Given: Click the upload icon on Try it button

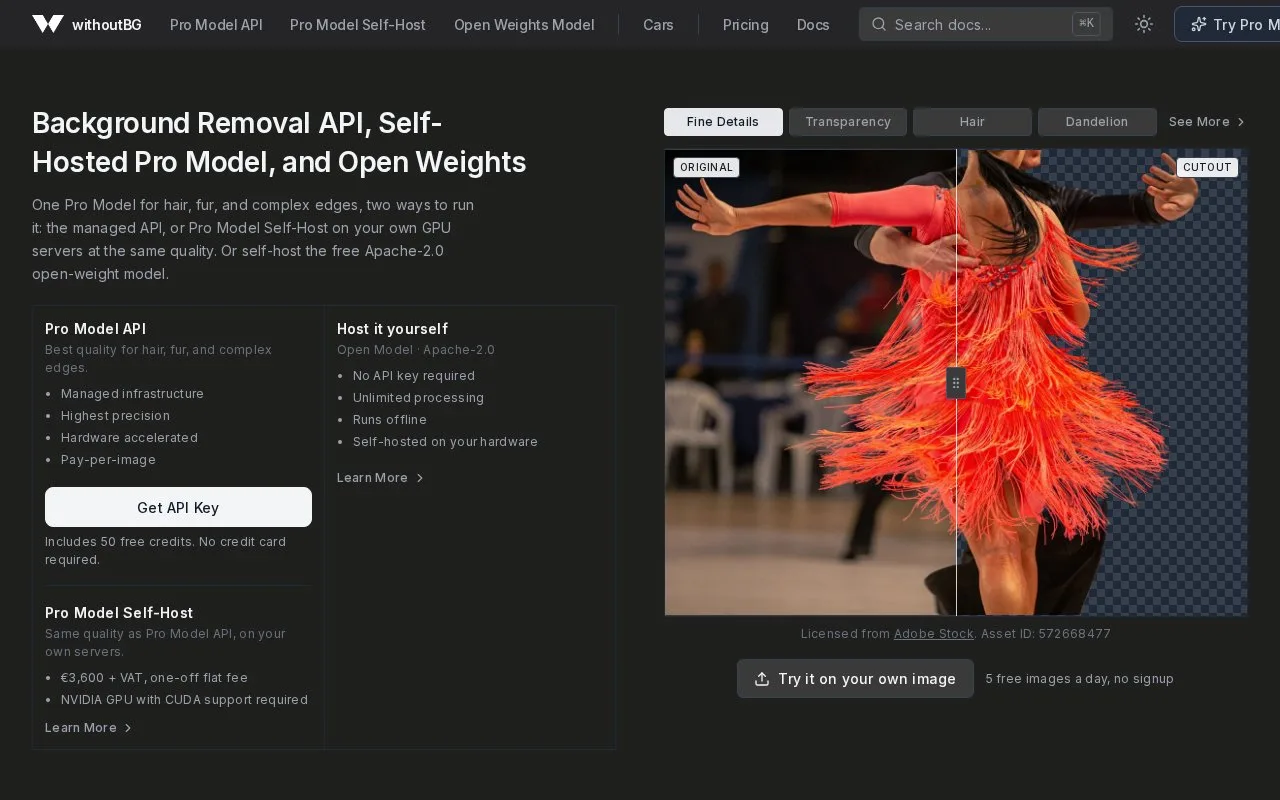Looking at the screenshot, I should tap(762, 679).
